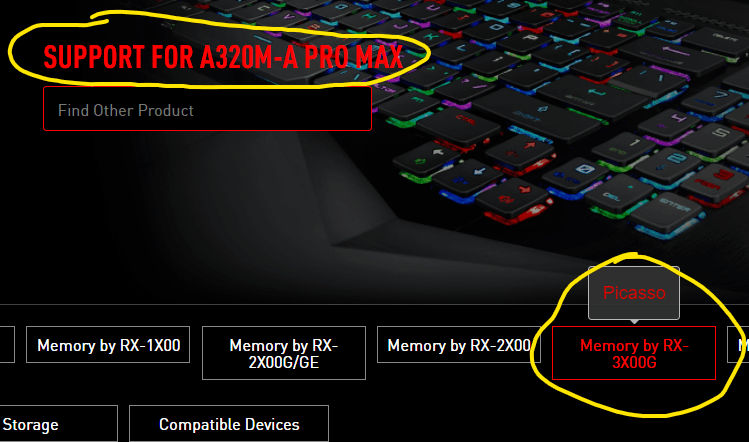The width and height of the screenshot is (749, 442).
Task: Click the Support for A320M-A PRO MAX heading
Action: click(x=223, y=57)
